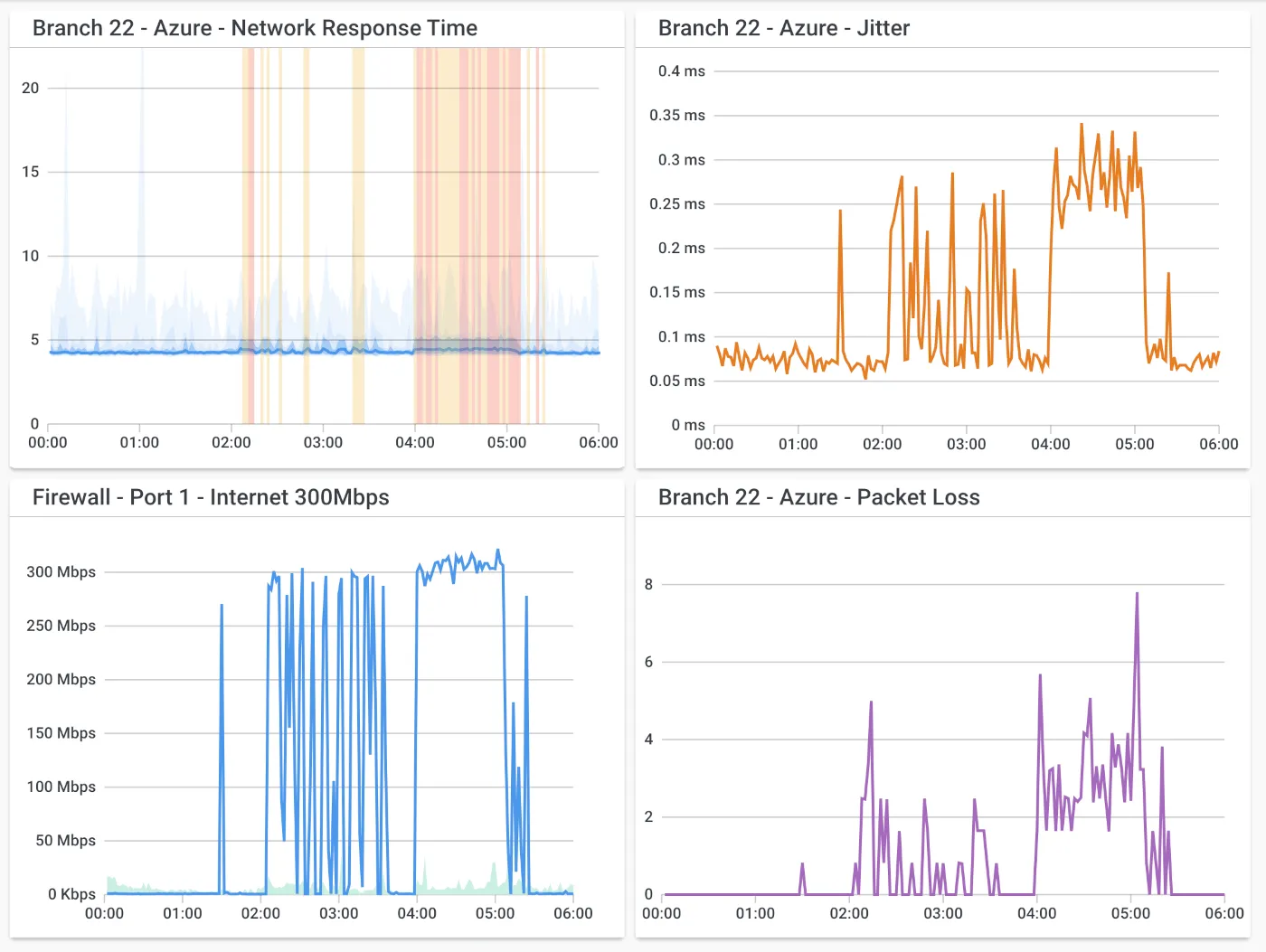Select the "0.15 ms" Jitter axis label
The image size is (1266, 952).
coord(677,293)
